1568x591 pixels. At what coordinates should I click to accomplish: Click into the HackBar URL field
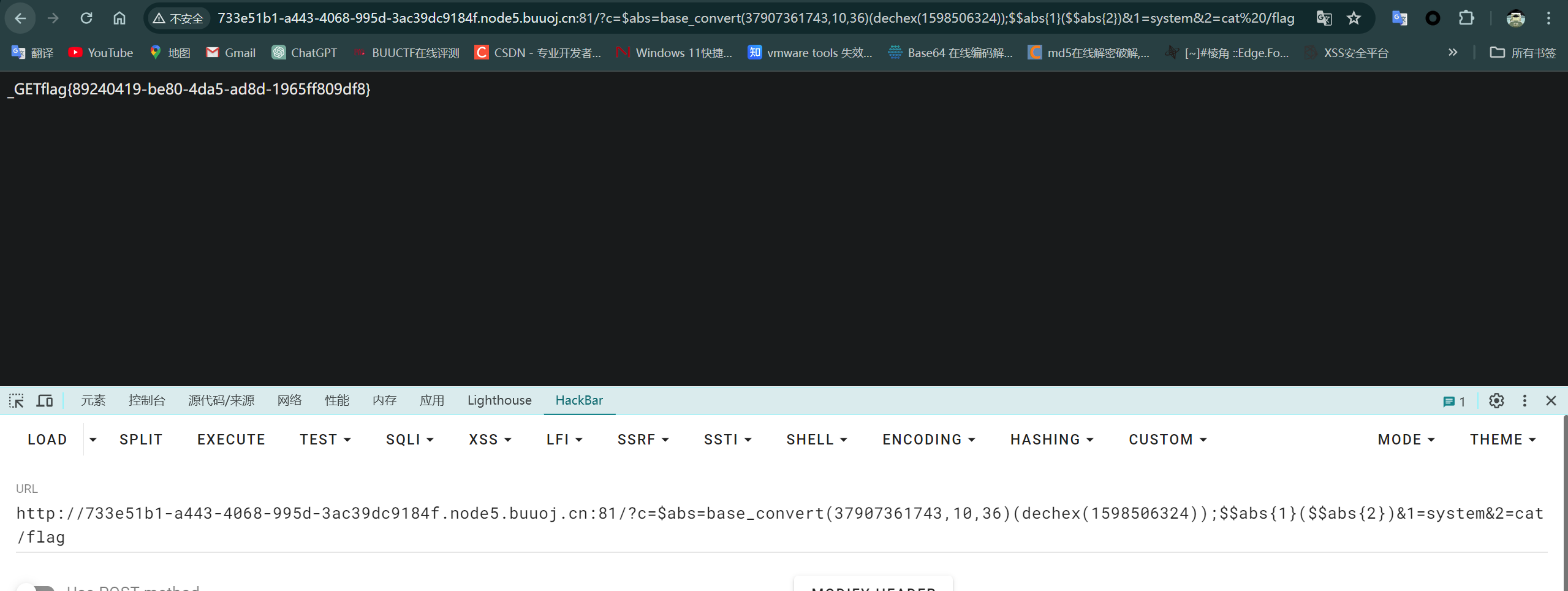pos(781,525)
